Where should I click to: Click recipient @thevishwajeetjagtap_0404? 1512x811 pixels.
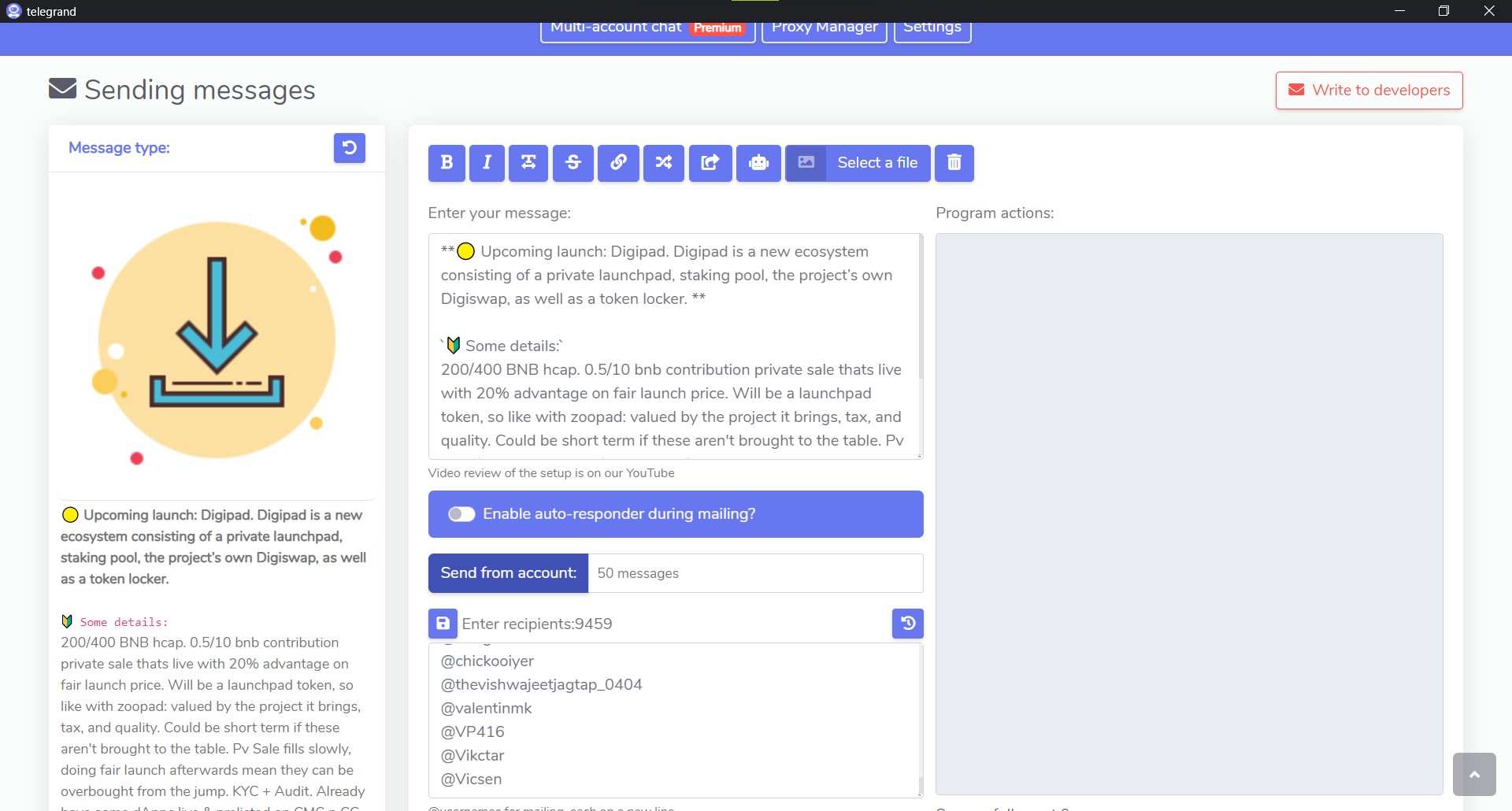[x=542, y=685]
